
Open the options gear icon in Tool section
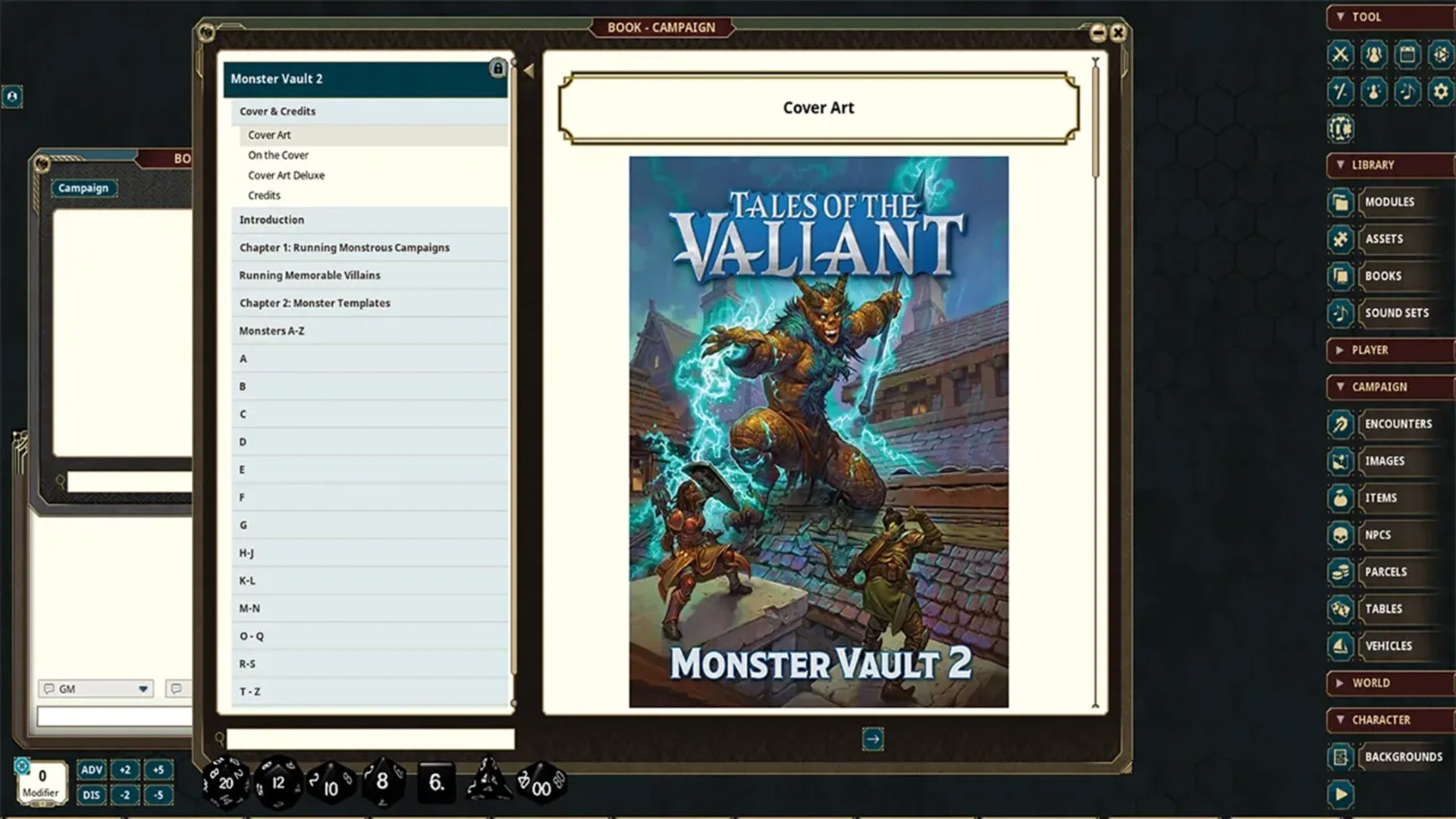(1439, 92)
